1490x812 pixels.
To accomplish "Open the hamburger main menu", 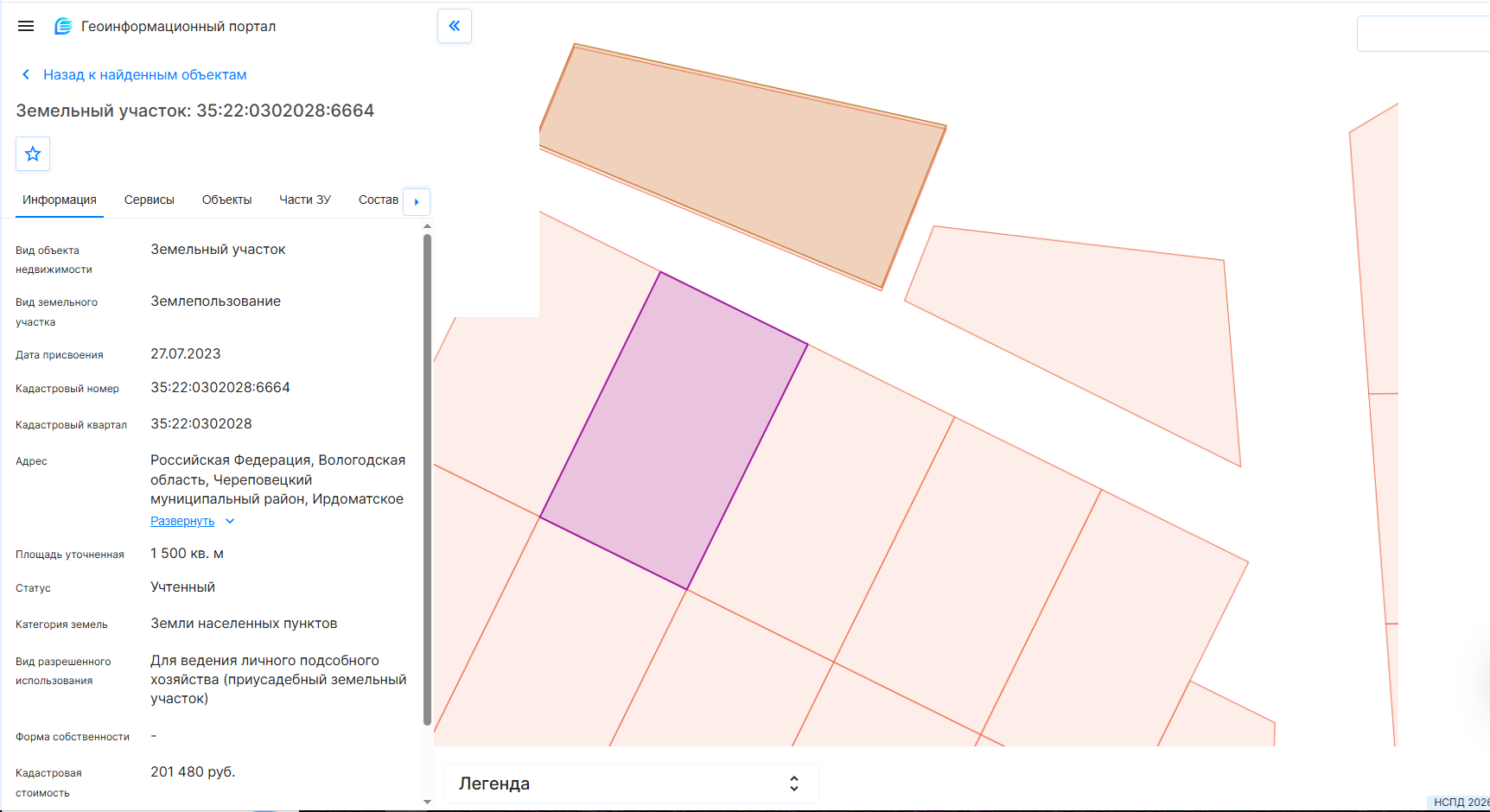I will pos(26,26).
